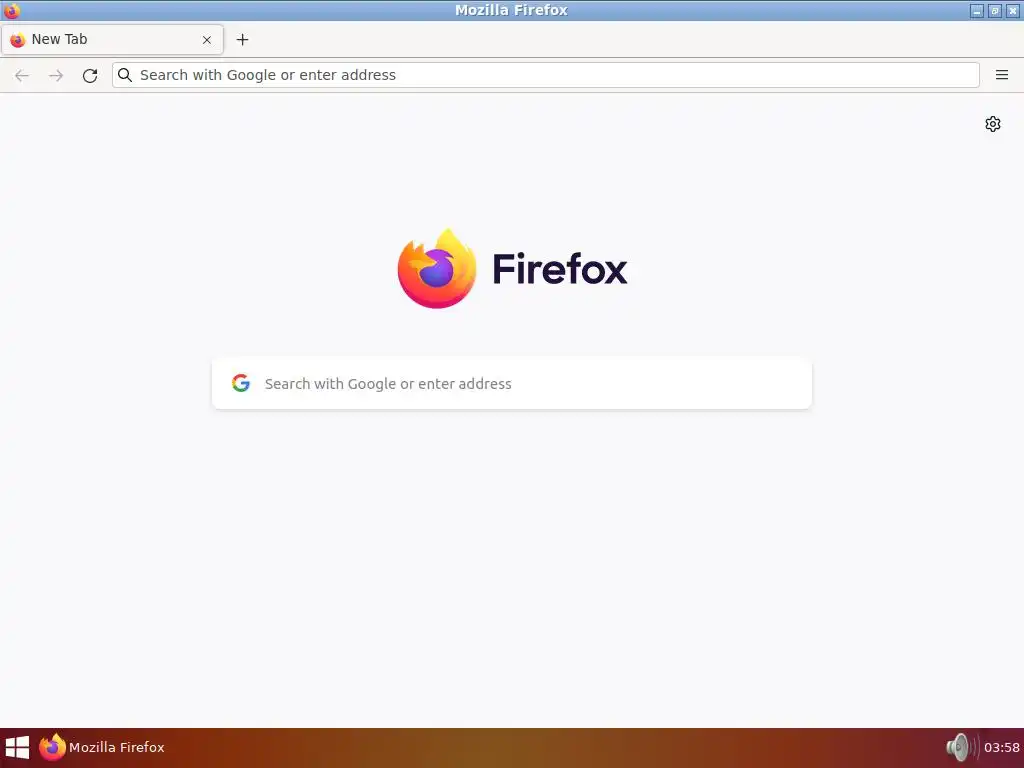1024x768 pixels.
Task: Click the Mozilla Firefox title bar text
Action: [x=511, y=10]
